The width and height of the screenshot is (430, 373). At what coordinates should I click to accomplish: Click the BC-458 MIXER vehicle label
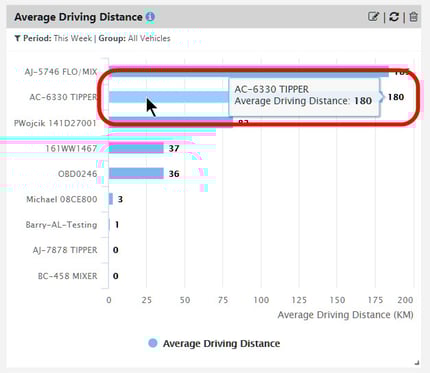click(68, 276)
